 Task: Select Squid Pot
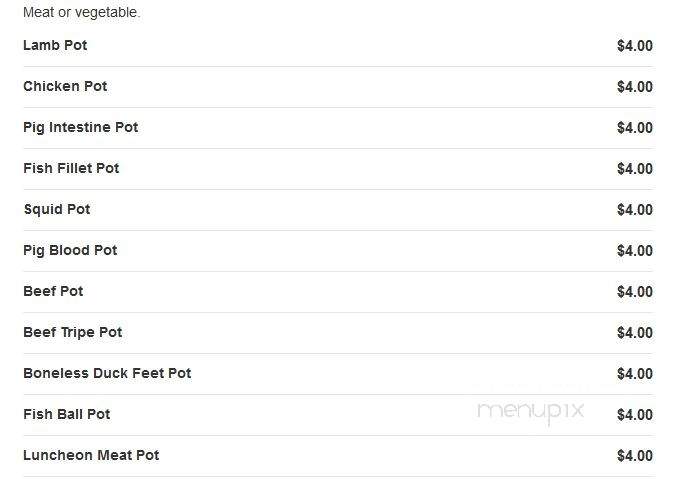[57, 209]
